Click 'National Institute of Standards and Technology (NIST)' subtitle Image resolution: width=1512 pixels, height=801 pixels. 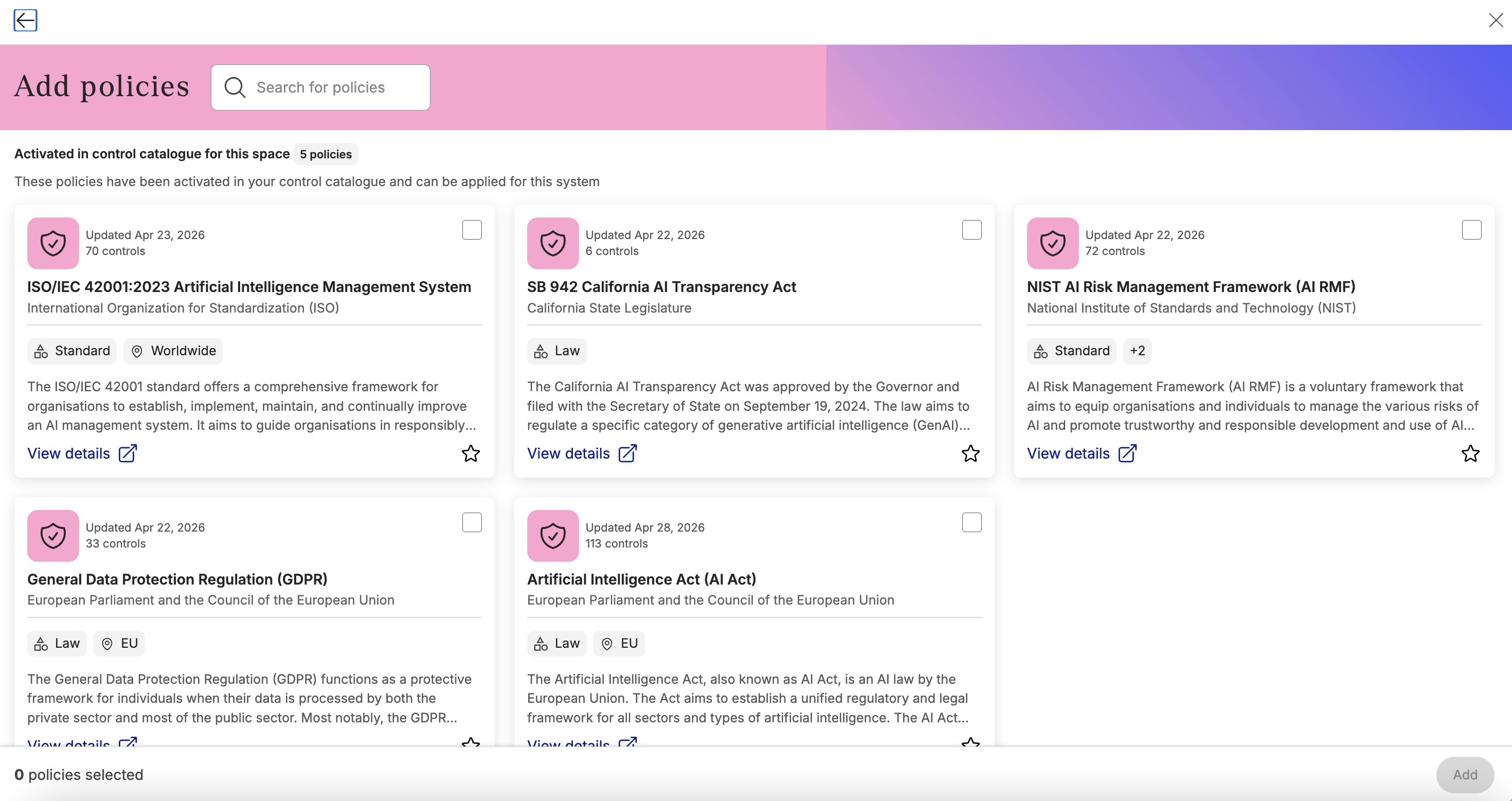(x=1192, y=308)
